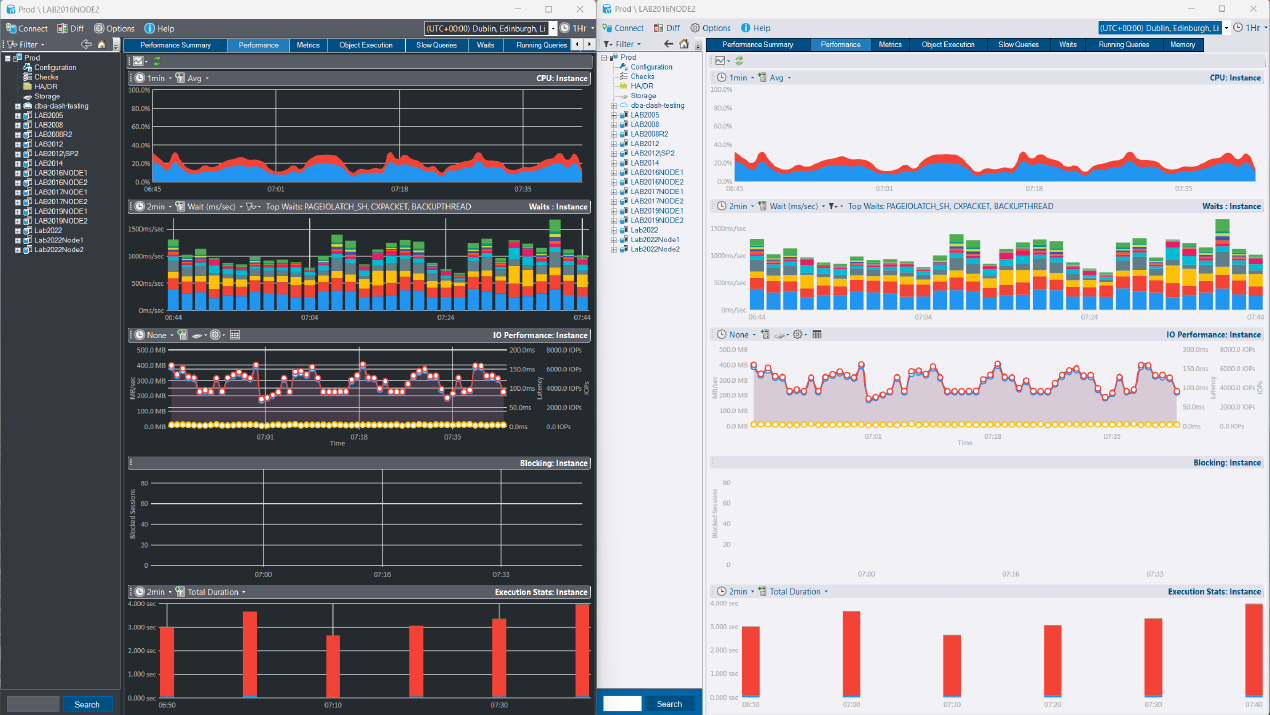
Task: Click the green refresh icon in light window
Action: tap(739, 61)
